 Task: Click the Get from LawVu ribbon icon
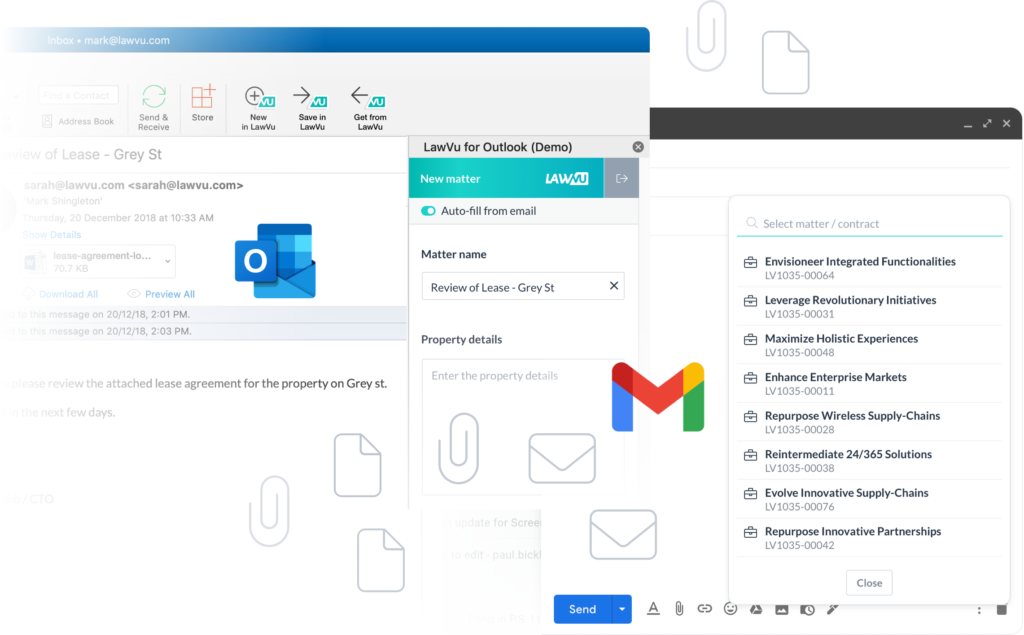click(370, 108)
